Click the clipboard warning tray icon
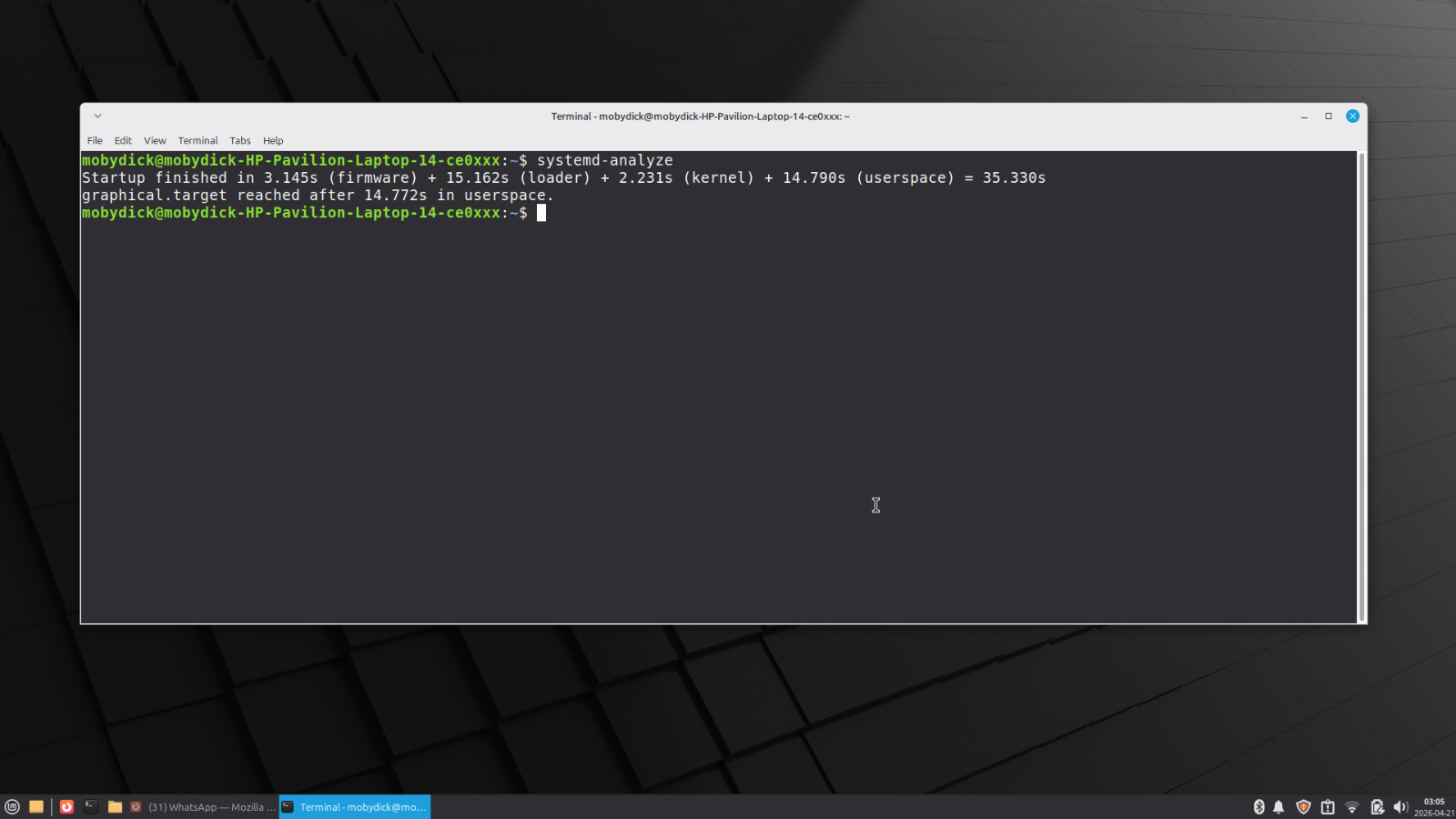 point(1328,806)
